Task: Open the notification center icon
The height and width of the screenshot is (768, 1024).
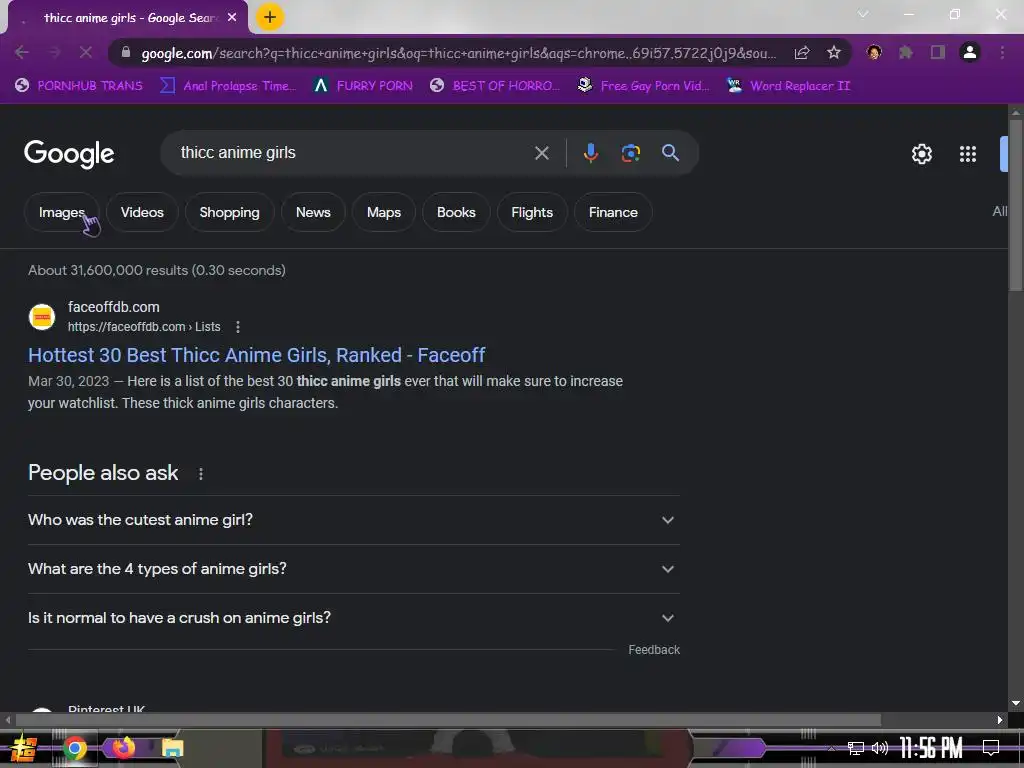Action: pyautogui.click(x=991, y=748)
